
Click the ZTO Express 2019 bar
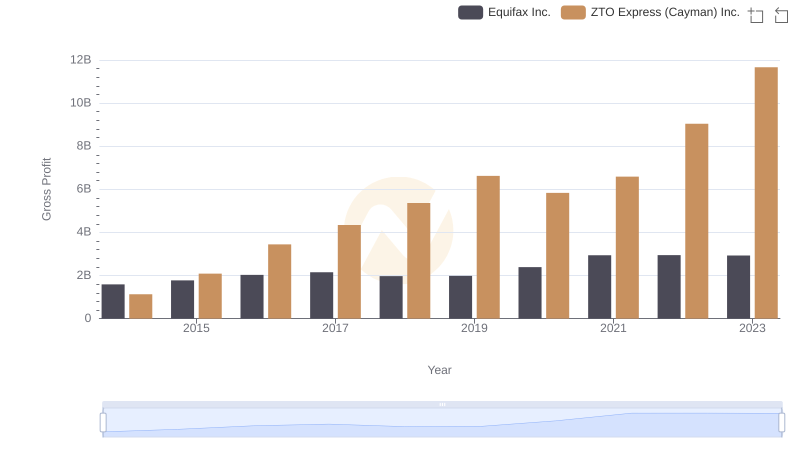click(x=488, y=247)
